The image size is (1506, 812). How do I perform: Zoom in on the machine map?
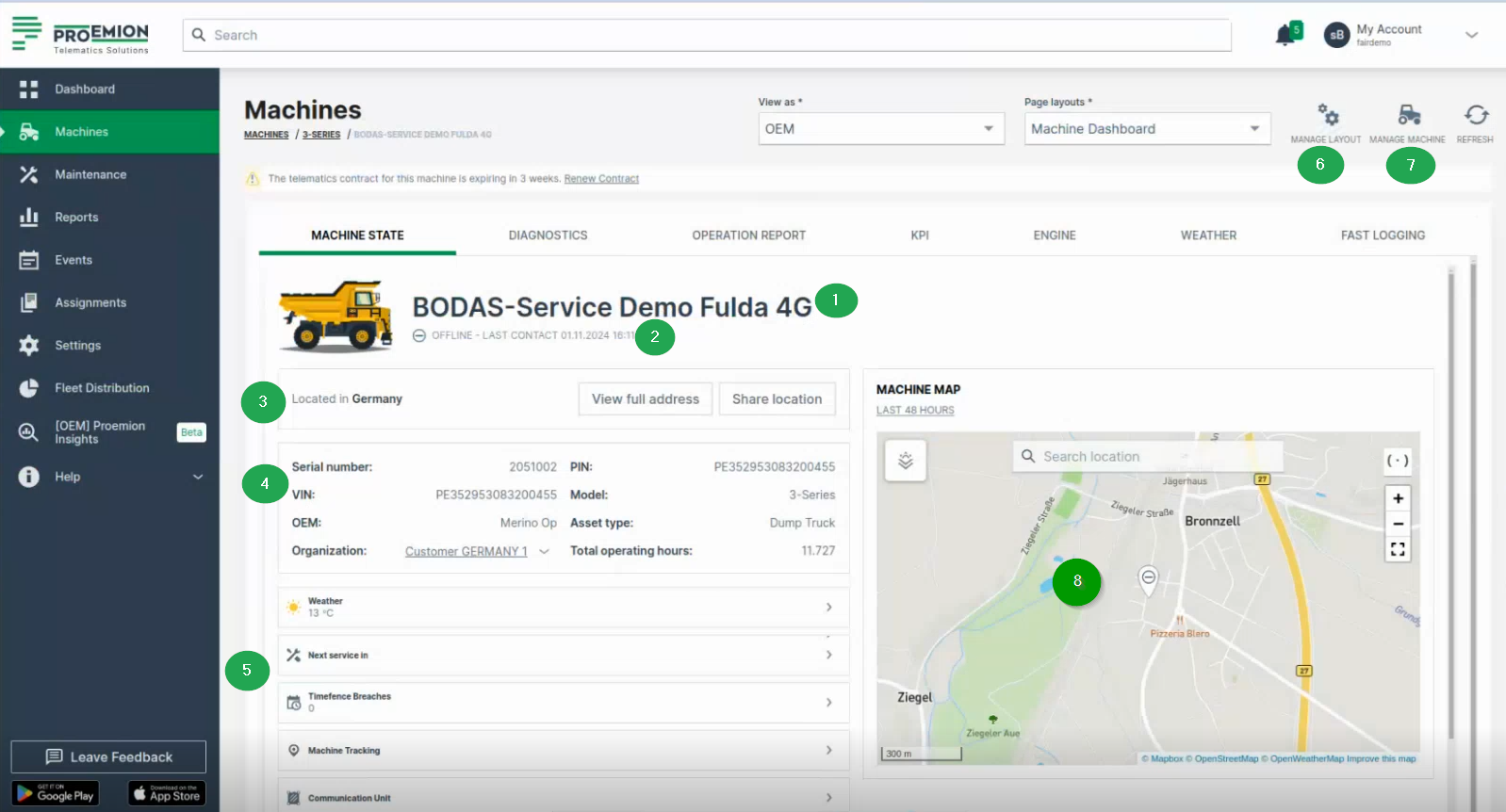tap(1398, 498)
